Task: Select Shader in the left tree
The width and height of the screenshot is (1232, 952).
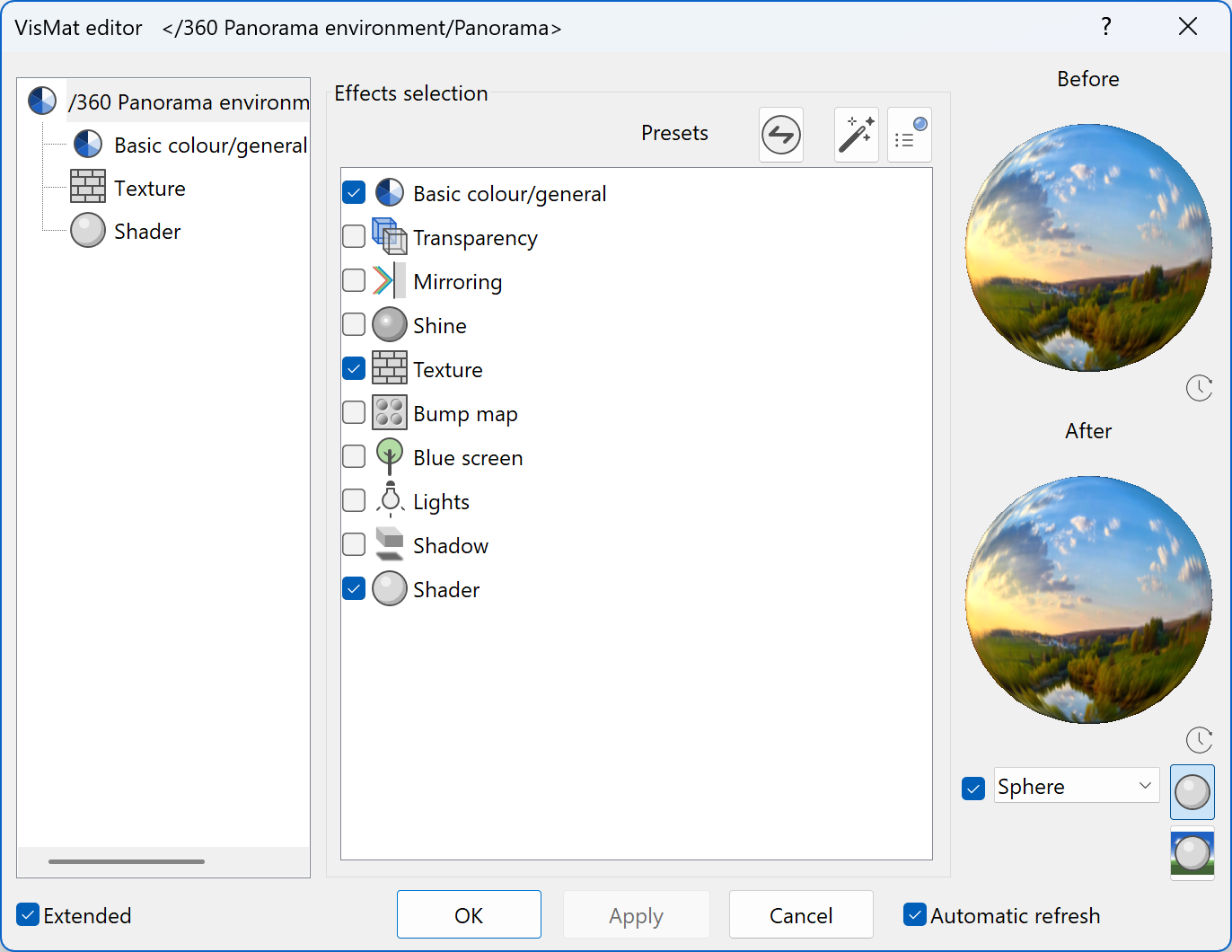Action: (147, 232)
